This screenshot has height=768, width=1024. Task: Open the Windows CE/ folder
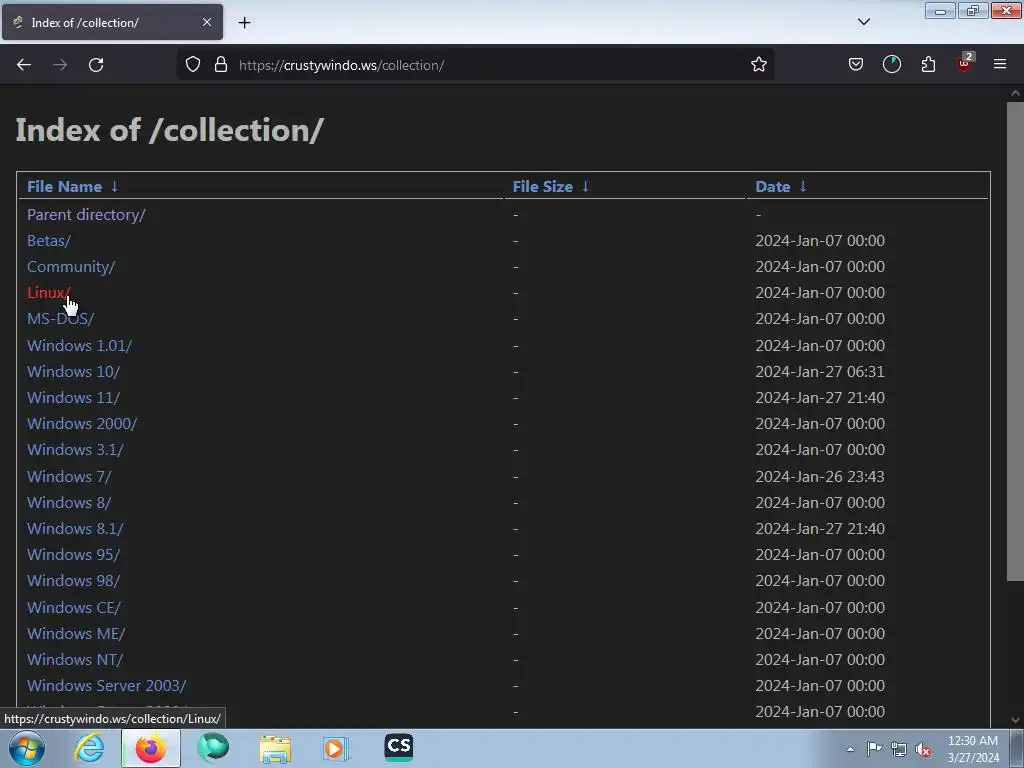tap(74, 608)
